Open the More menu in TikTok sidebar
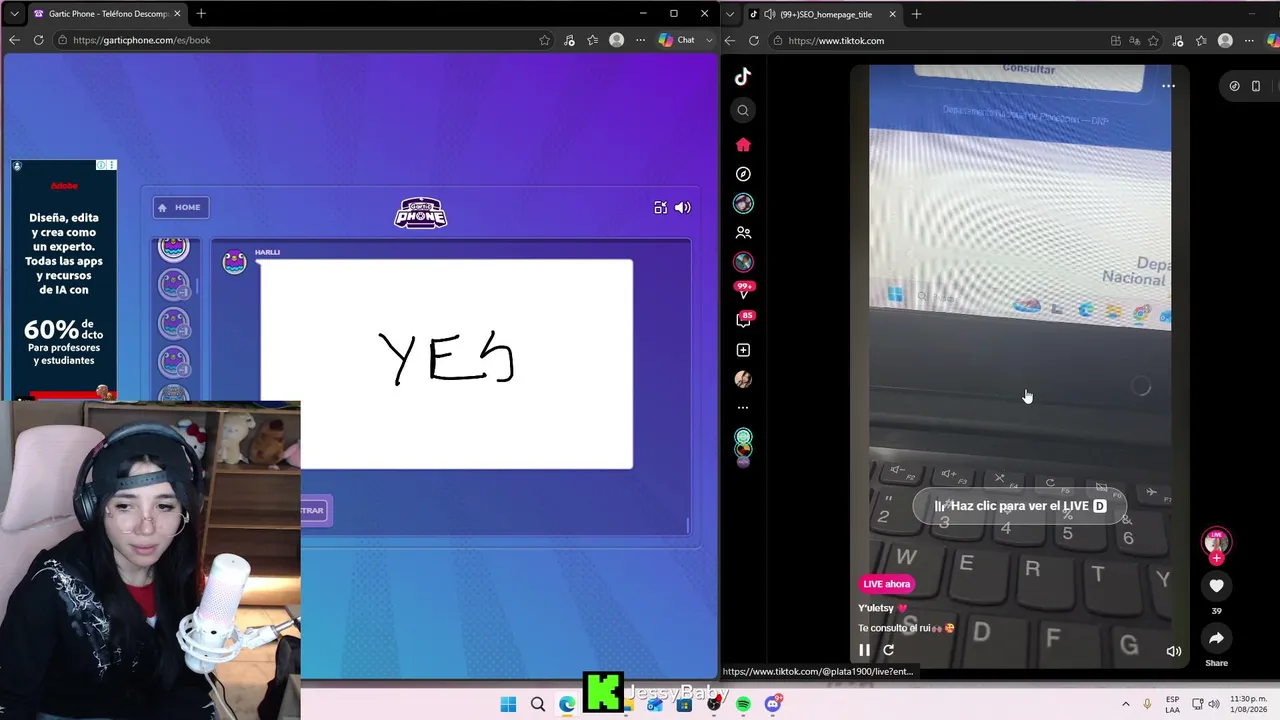The height and width of the screenshot is (720, 1280). (x=743, y=408)
